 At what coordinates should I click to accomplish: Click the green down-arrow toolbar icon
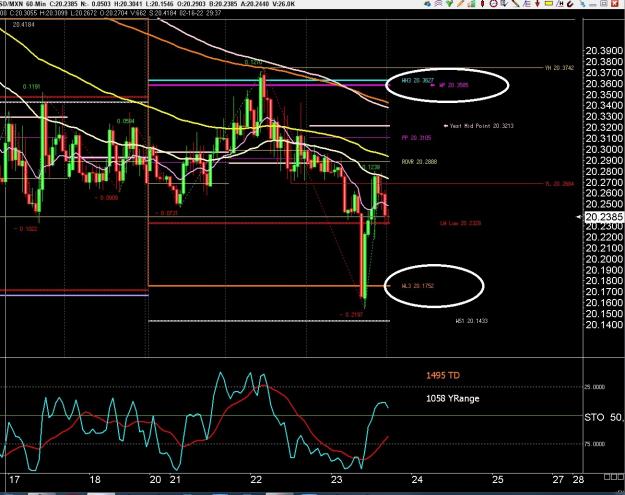pyautogui.click(x=450, y=4)
